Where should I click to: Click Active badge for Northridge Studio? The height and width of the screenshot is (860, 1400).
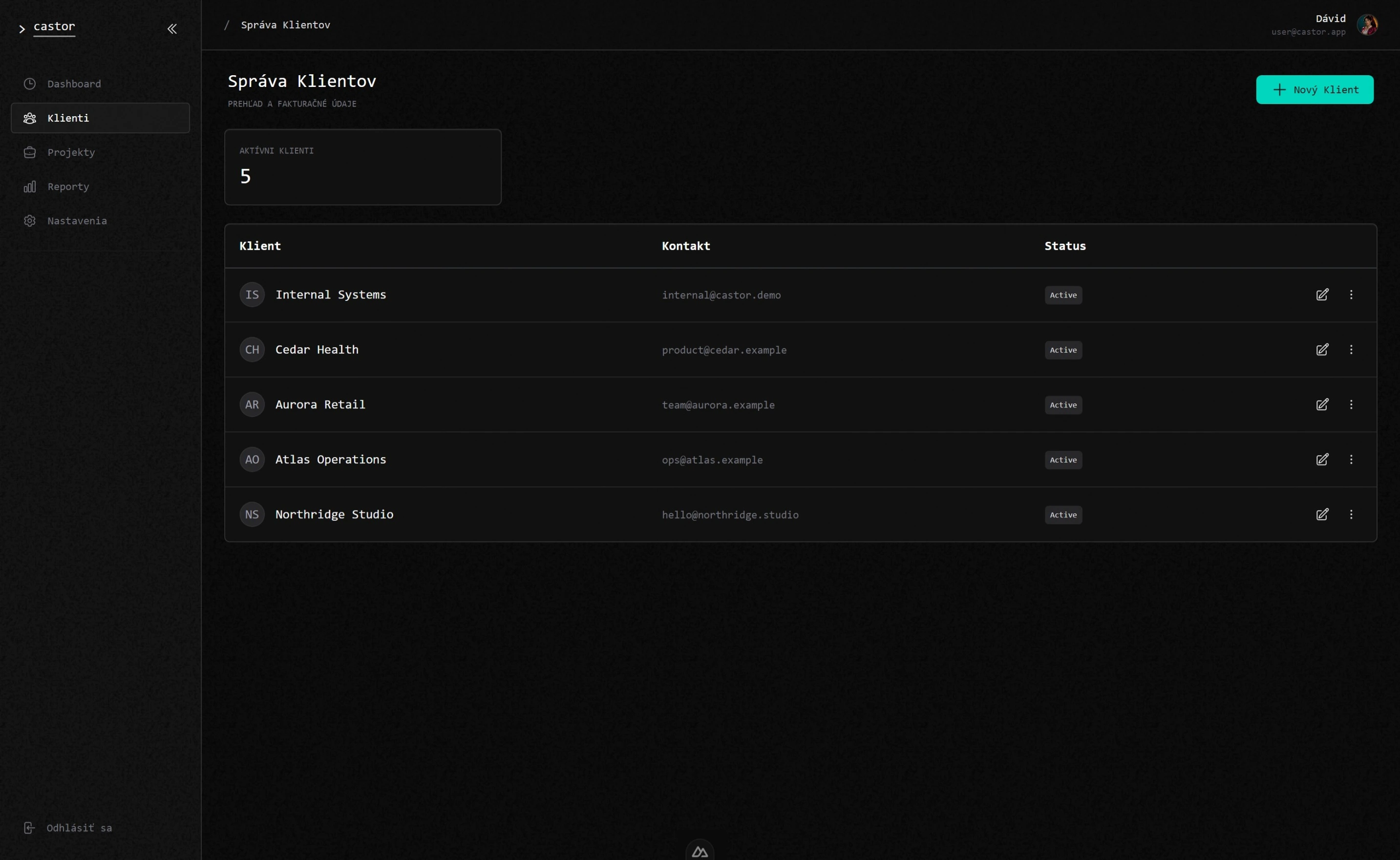[1063, 515]
